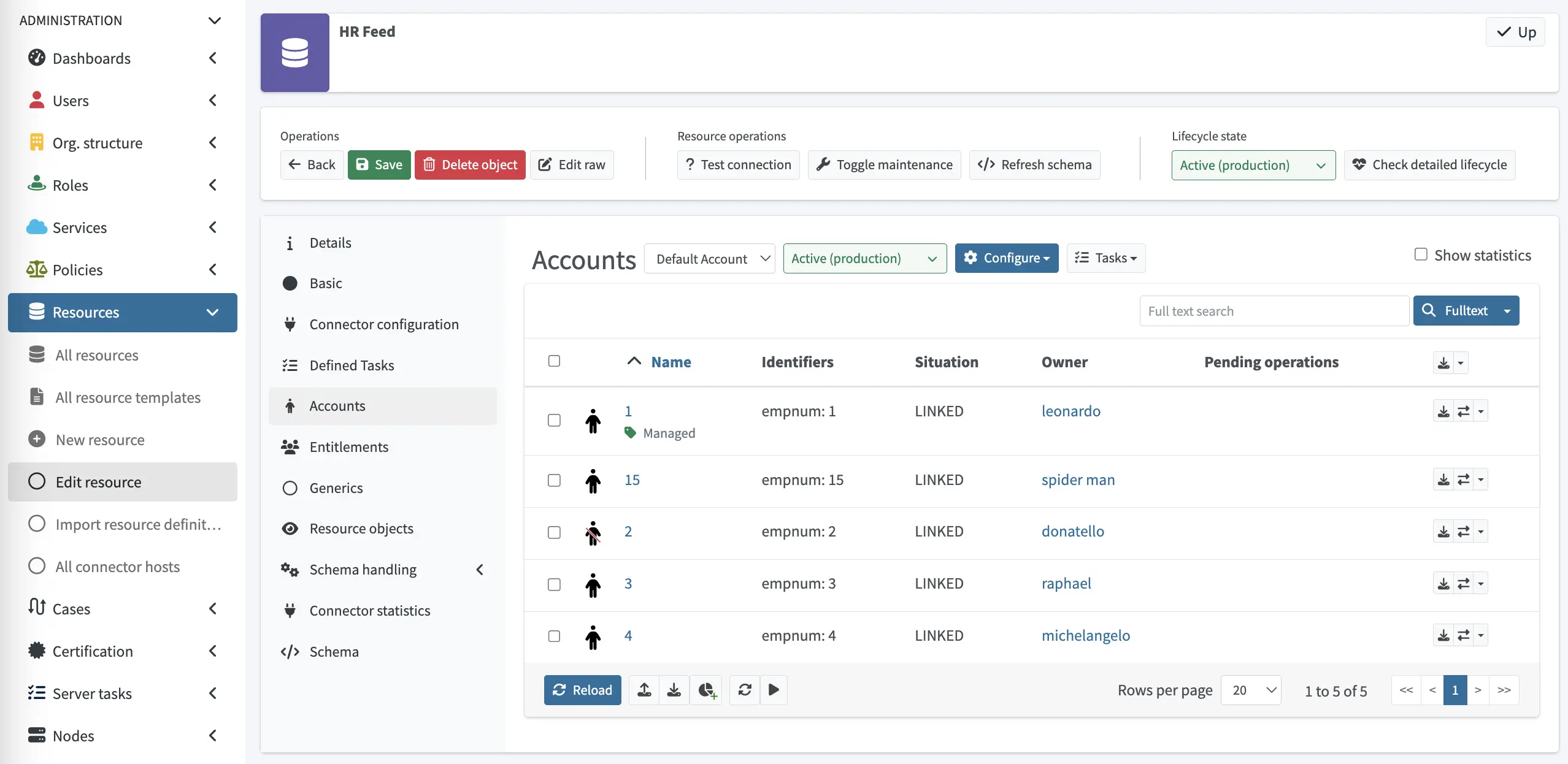Click the HR Feed database icon tile

click(295, 53)
